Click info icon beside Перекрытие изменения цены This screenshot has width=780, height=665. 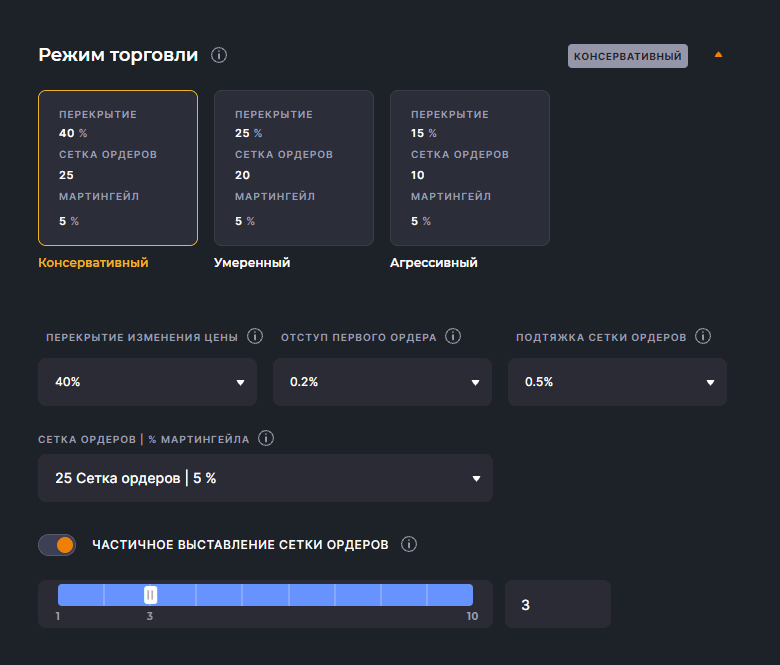click(x=254, y=337)
